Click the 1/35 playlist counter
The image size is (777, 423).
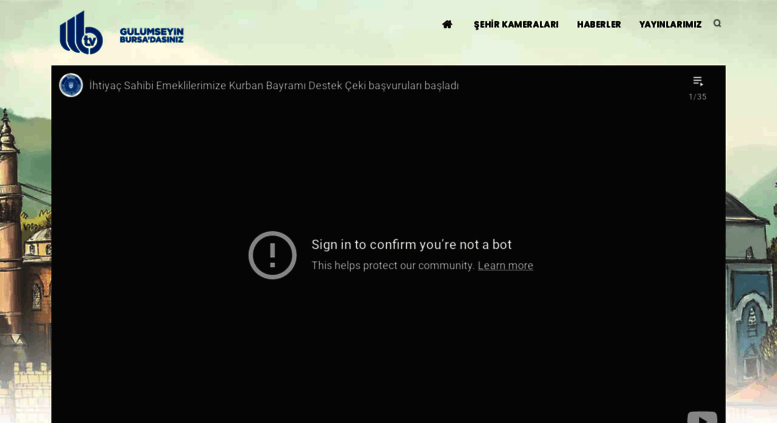698,97
